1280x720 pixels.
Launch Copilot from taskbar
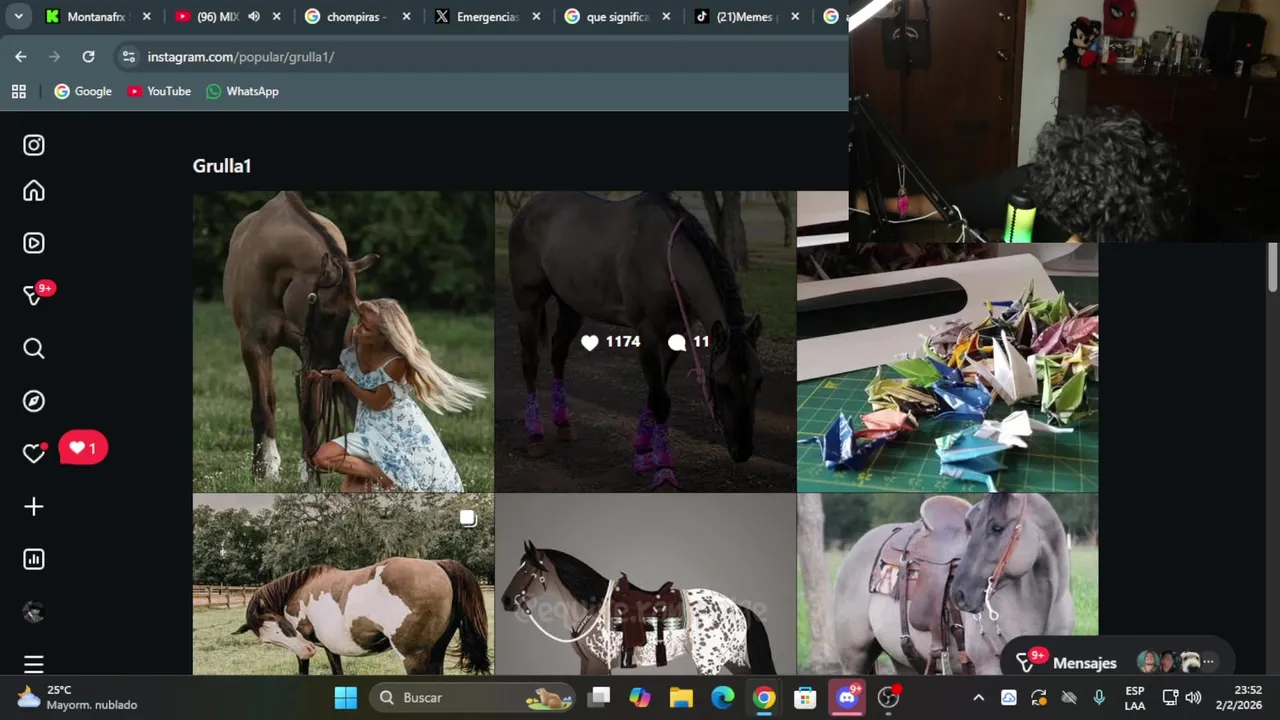coord(640,697)
